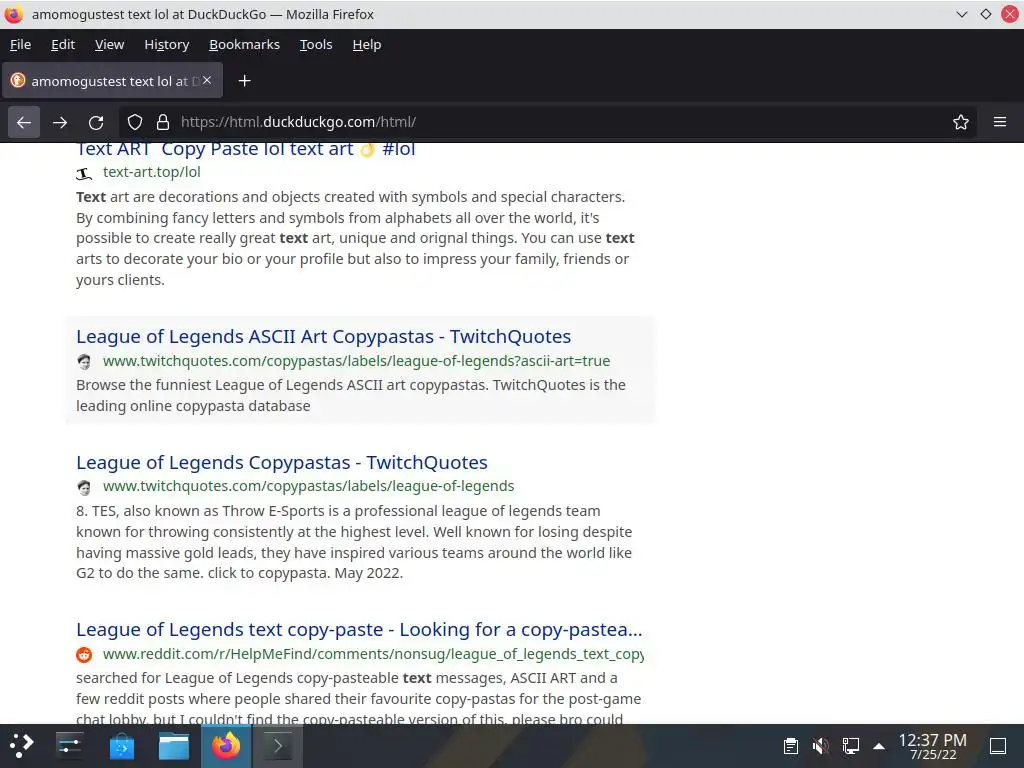Go back to the previous page
The width and height of the screenshot is (1024, 768).
pyautogui.click(x=24, y=122)
